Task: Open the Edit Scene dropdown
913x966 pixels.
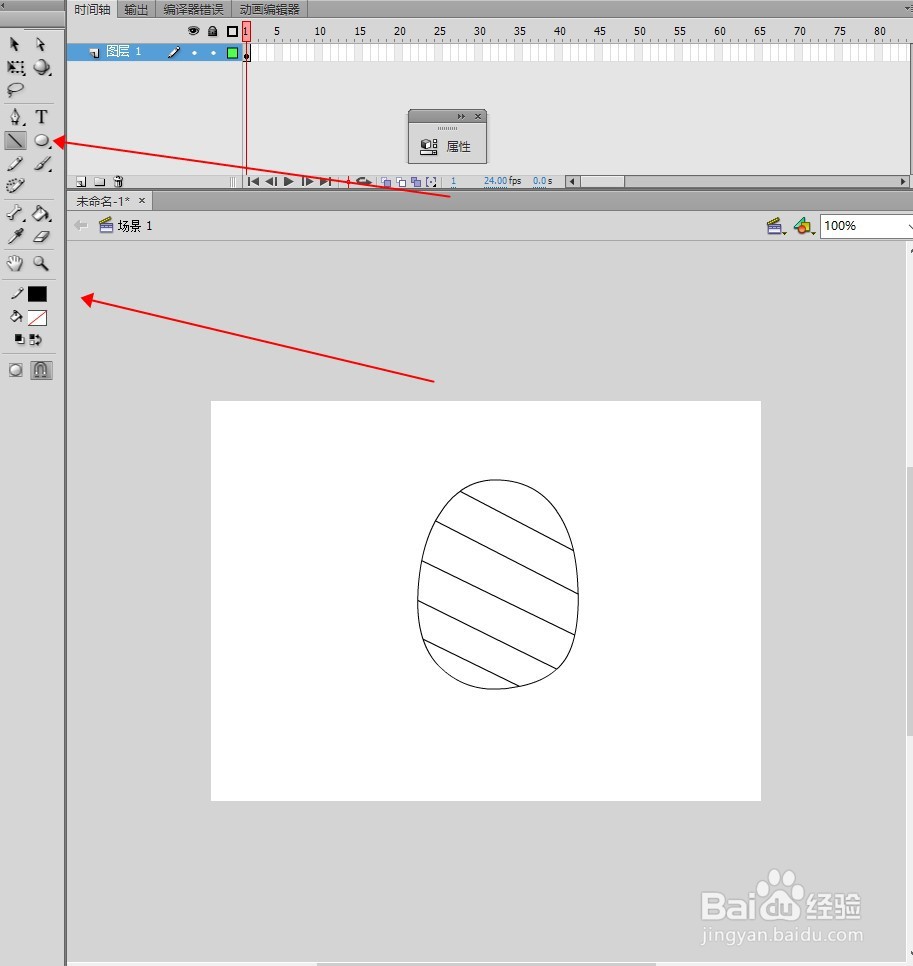Action: point(776,225)
